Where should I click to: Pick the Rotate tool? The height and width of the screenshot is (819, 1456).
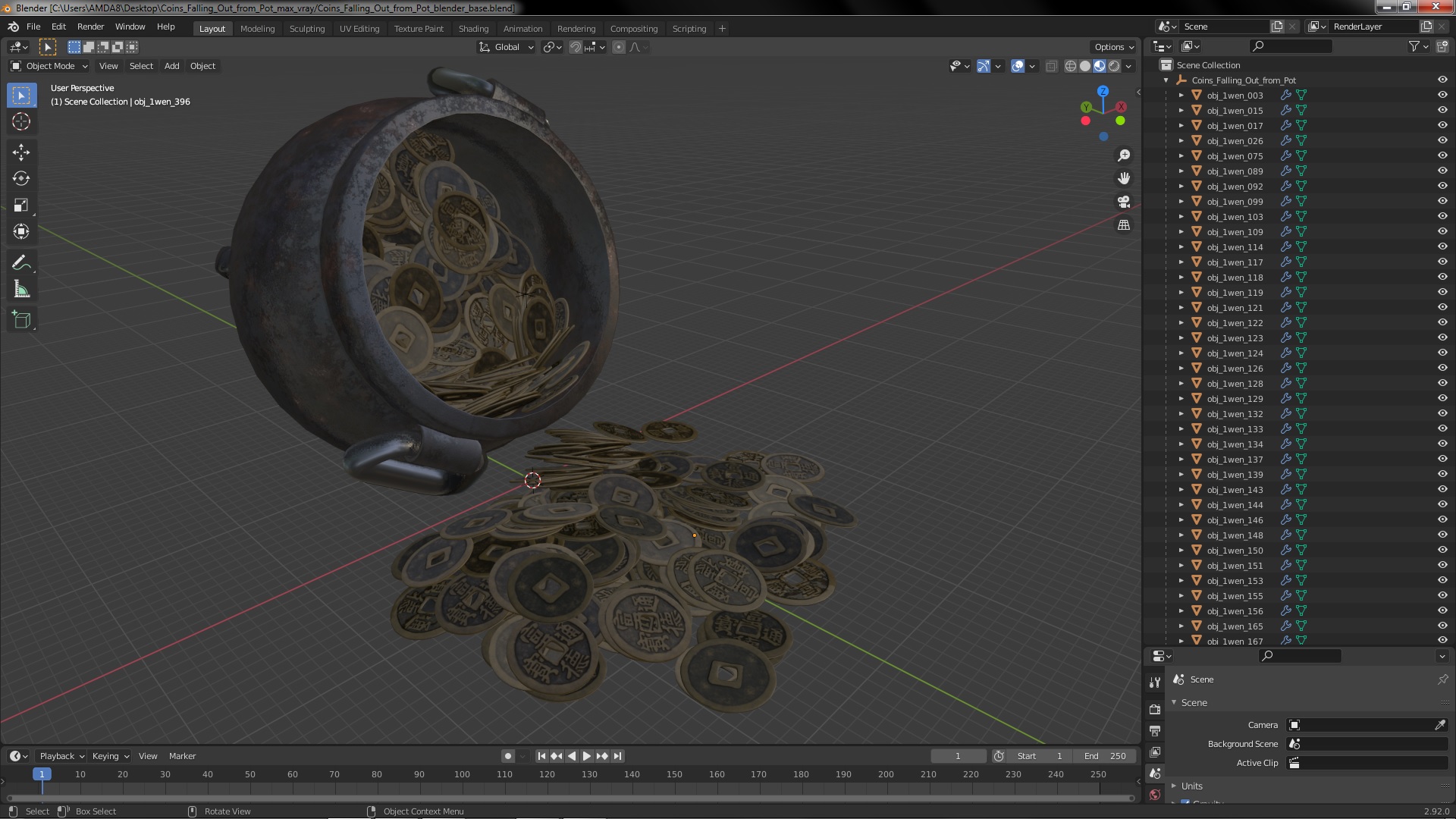[x=21, y=179]
